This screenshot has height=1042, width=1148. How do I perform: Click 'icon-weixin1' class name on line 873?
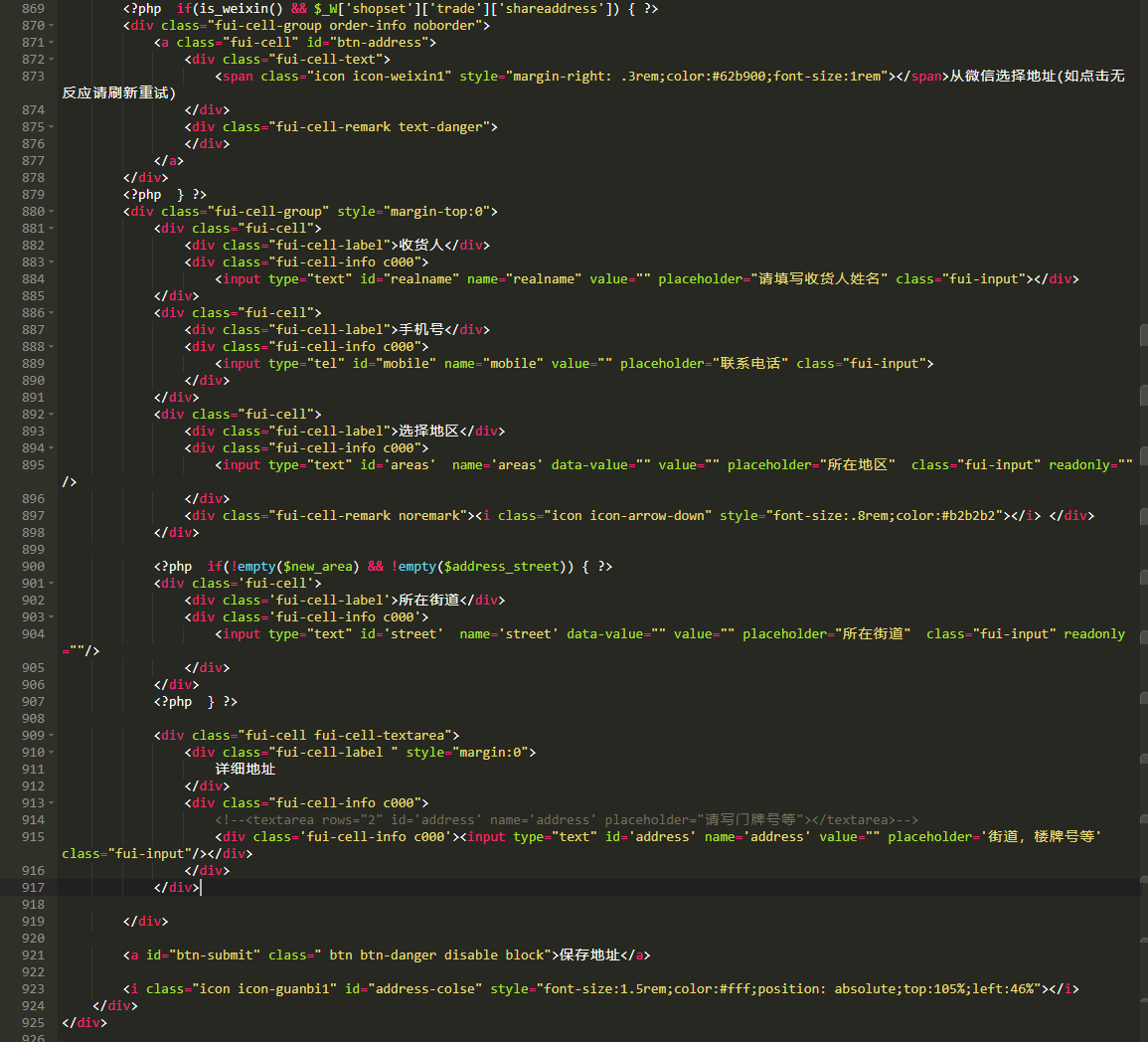399,77
